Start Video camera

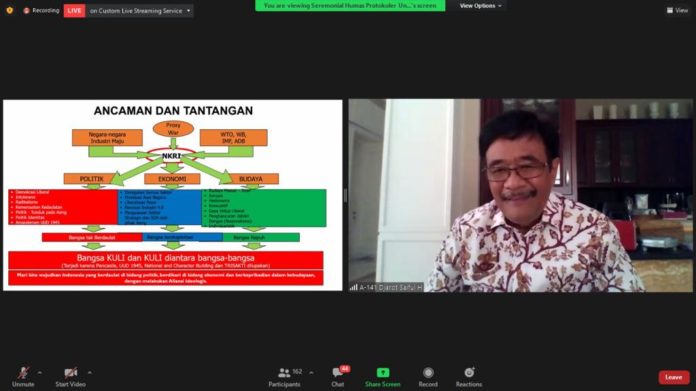(70, 377)
